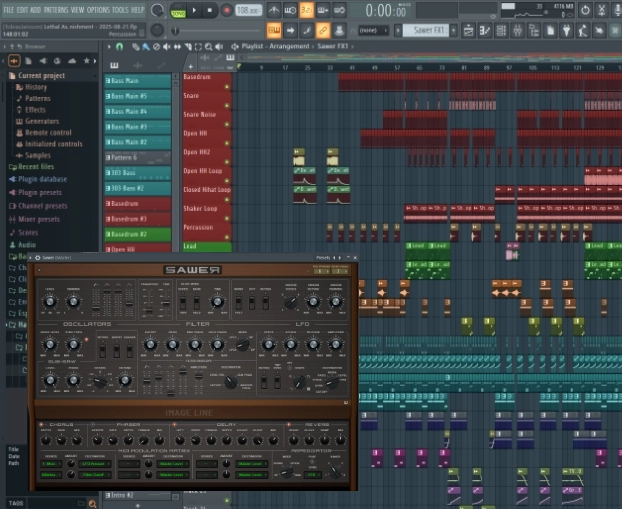Click the browser star favorites icon
This screenshot has width=622, height=509.
click(86, 61)
